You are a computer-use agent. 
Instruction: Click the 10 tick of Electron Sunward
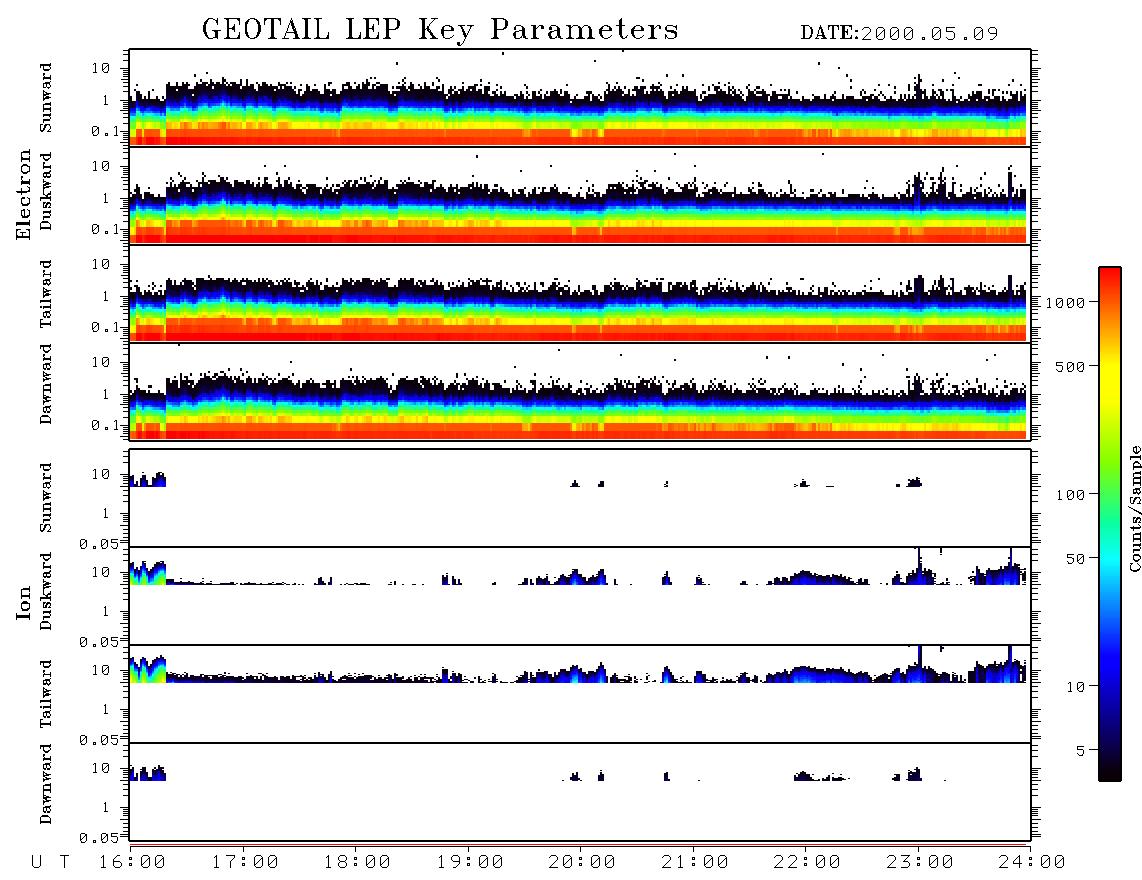pyautogui.click(x=101, y=68)
